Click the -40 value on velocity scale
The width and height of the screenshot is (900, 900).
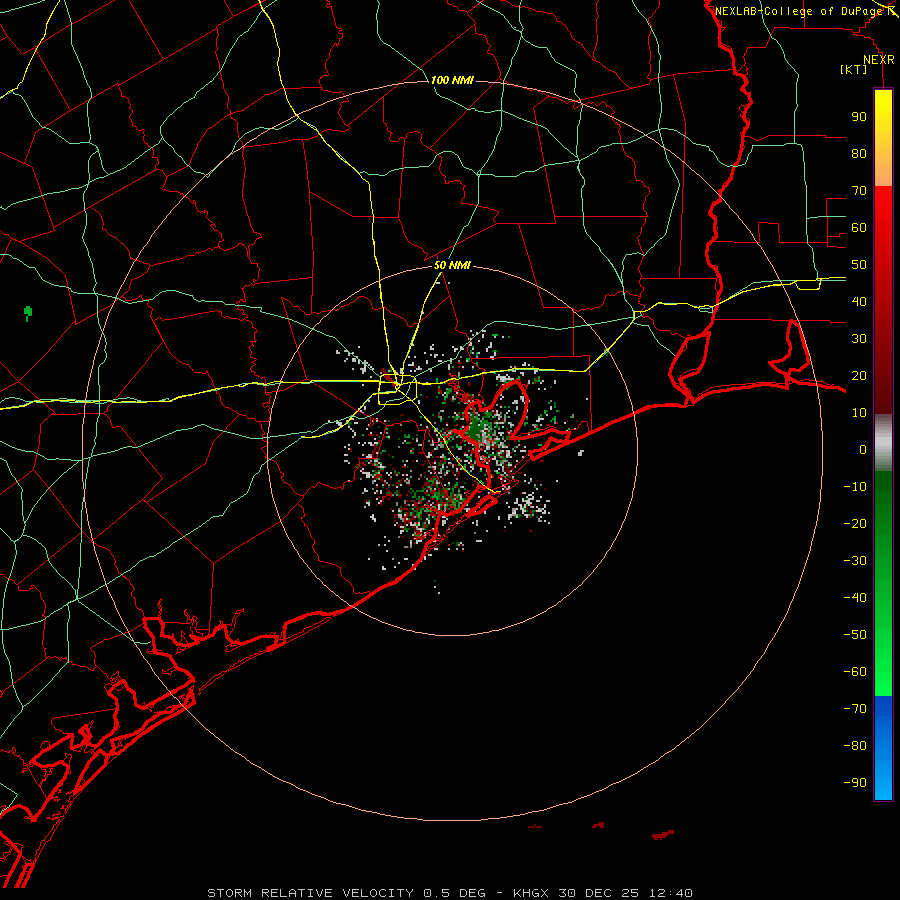click(855, 598)
